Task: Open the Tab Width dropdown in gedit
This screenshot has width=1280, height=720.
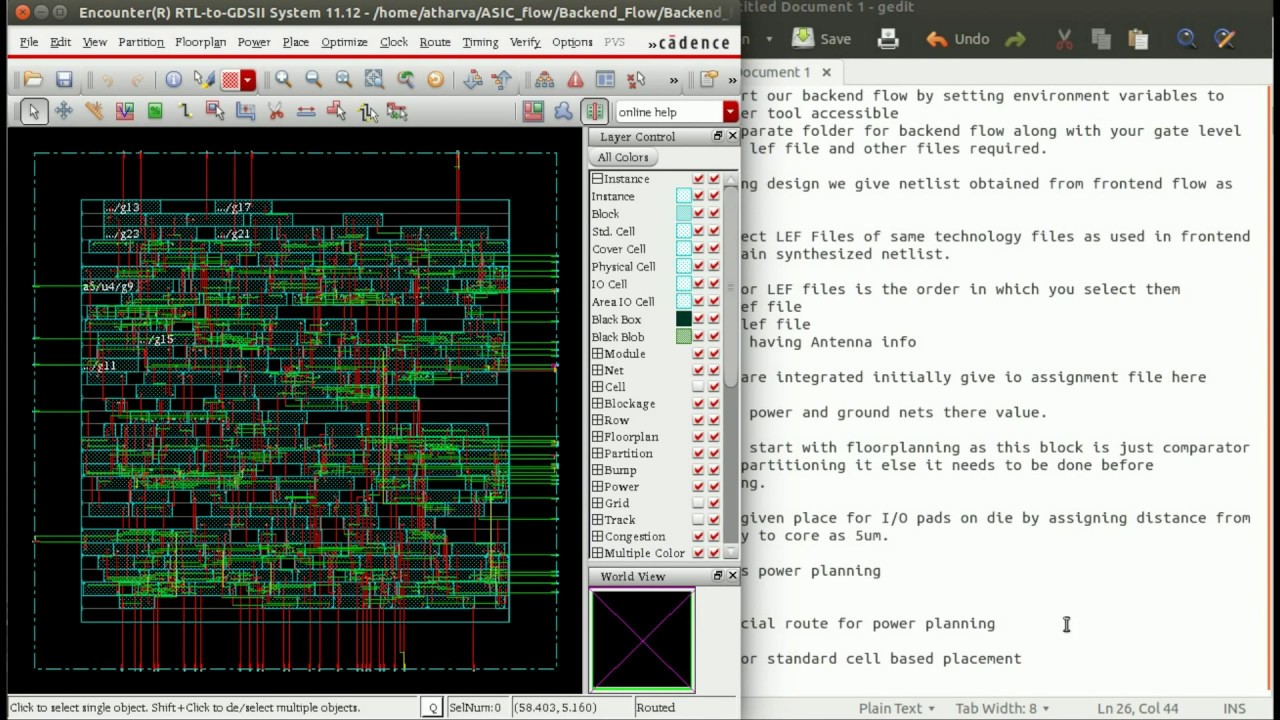Action: pos(1001,708)
